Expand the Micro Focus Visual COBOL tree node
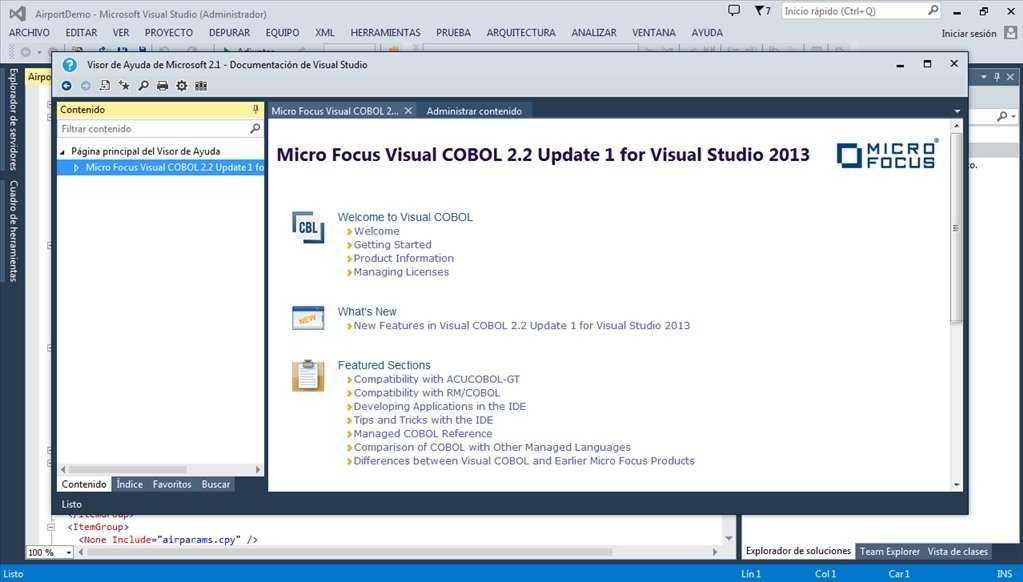The height and width of the screenshot is (582, 1023). tap(76, 168)
